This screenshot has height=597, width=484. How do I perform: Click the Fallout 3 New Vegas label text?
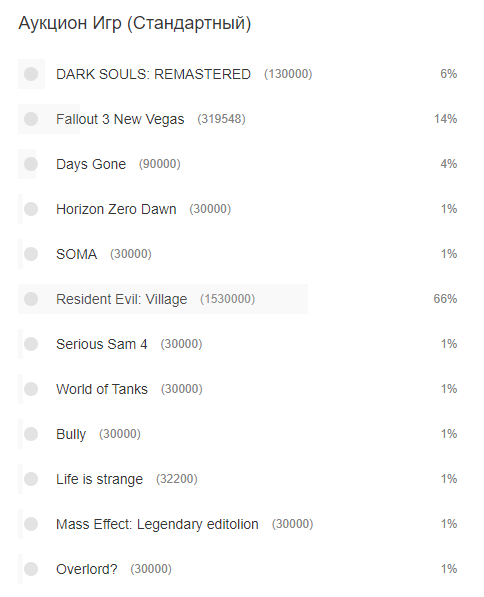(x=120, y=119)
